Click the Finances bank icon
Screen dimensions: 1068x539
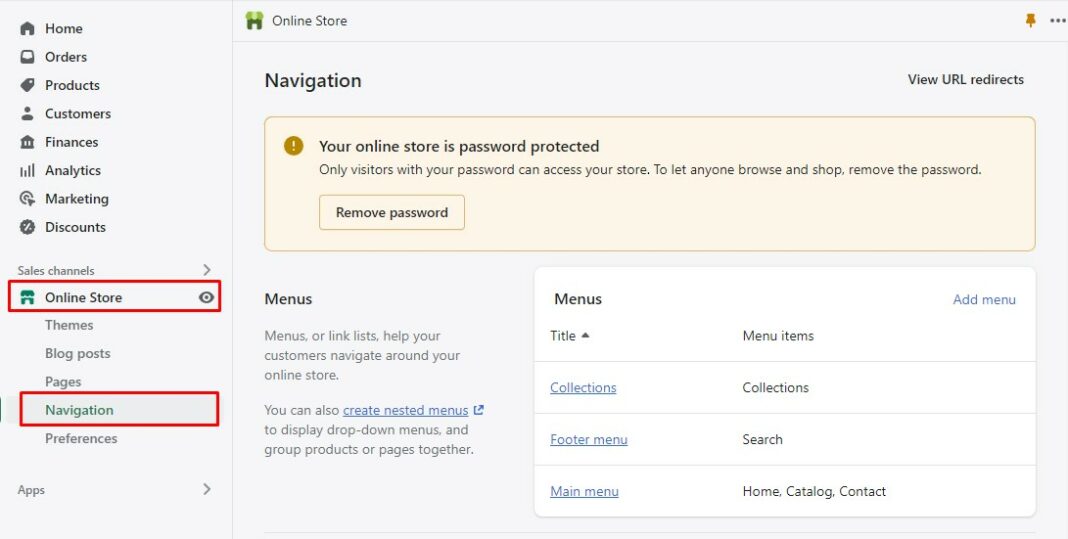click(27, 142)
